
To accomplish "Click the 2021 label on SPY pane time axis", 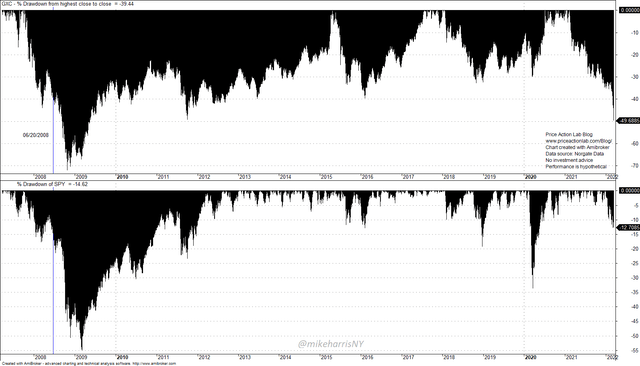I will click(x=571, y=357).
